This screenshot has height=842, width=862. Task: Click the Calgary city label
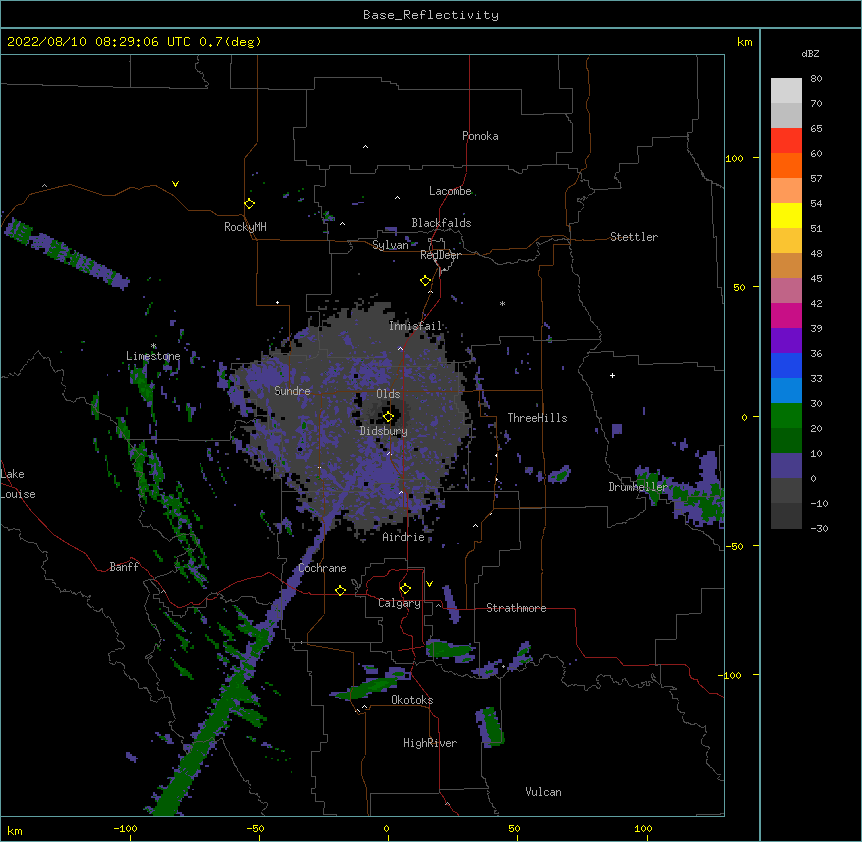[400, 603]
